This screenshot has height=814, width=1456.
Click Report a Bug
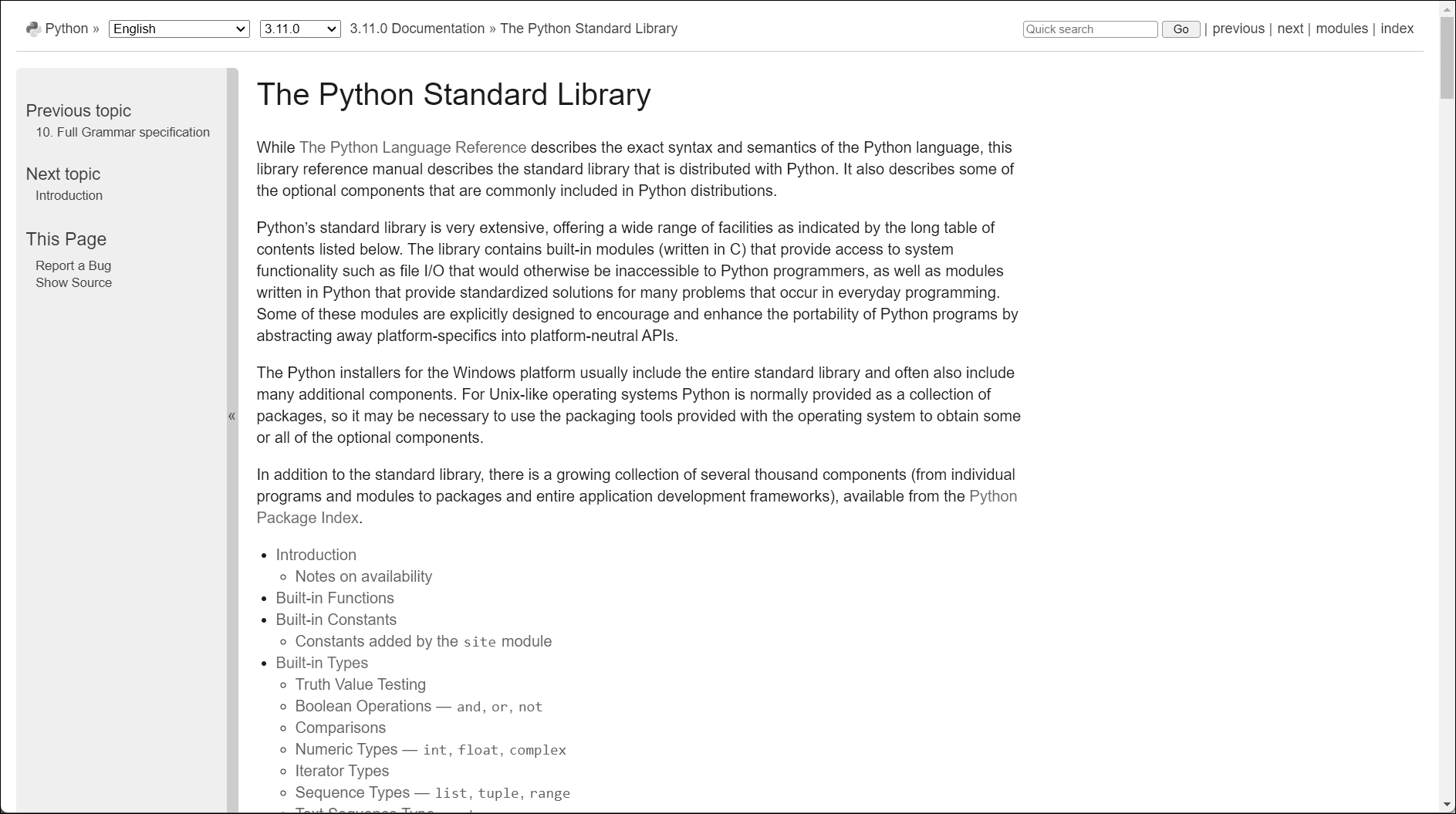pyautogui.click(x=73, y=265)
